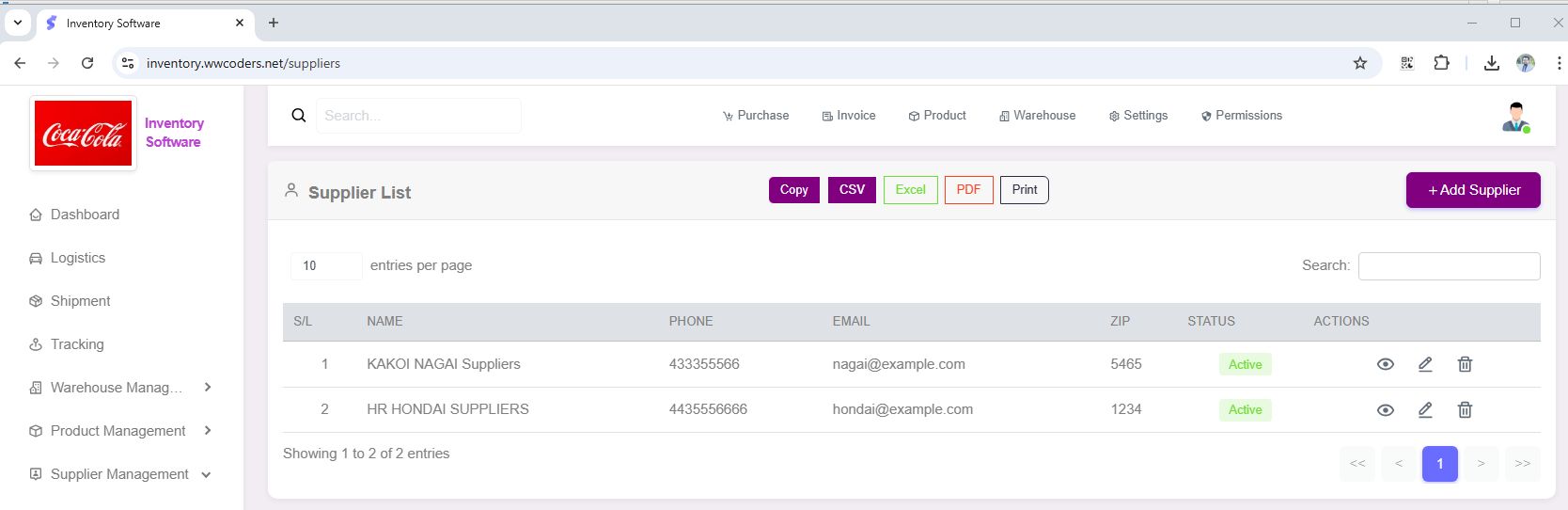The width and height of the screenshot is (1568, 510).
Task: Open the user profile avatar
Action: tap(1514, 117)
